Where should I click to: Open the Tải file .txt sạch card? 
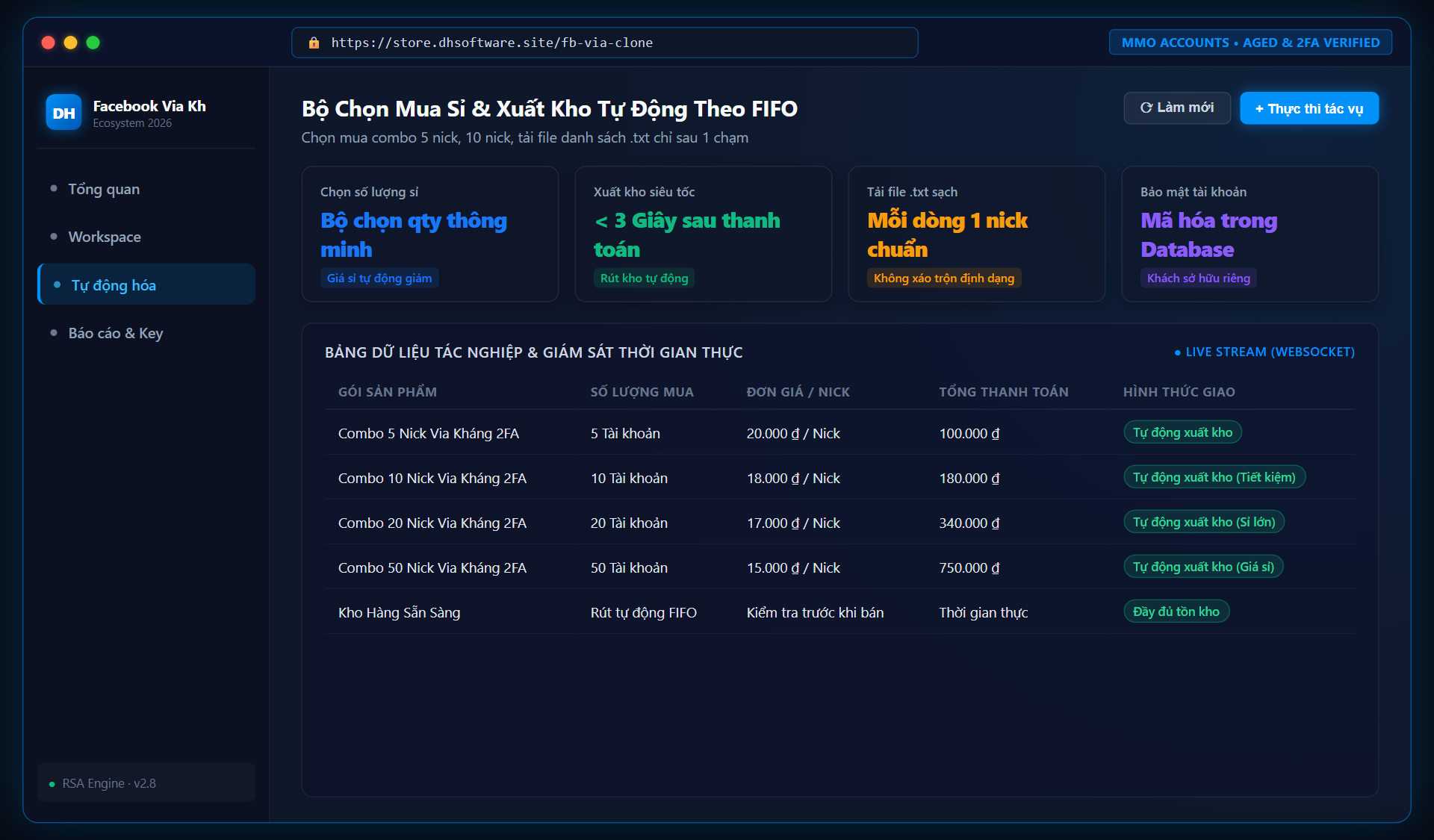point(977,234)
